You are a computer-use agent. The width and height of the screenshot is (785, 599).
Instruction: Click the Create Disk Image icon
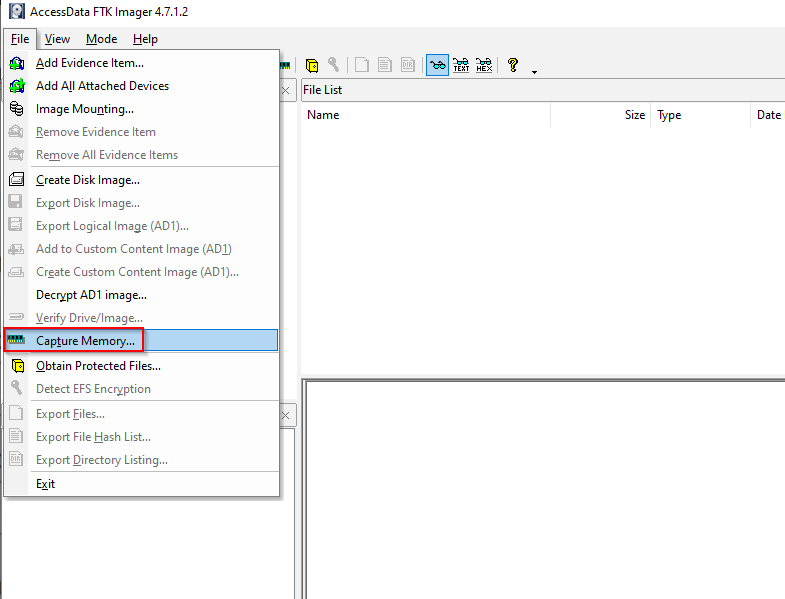coord(17,179)
